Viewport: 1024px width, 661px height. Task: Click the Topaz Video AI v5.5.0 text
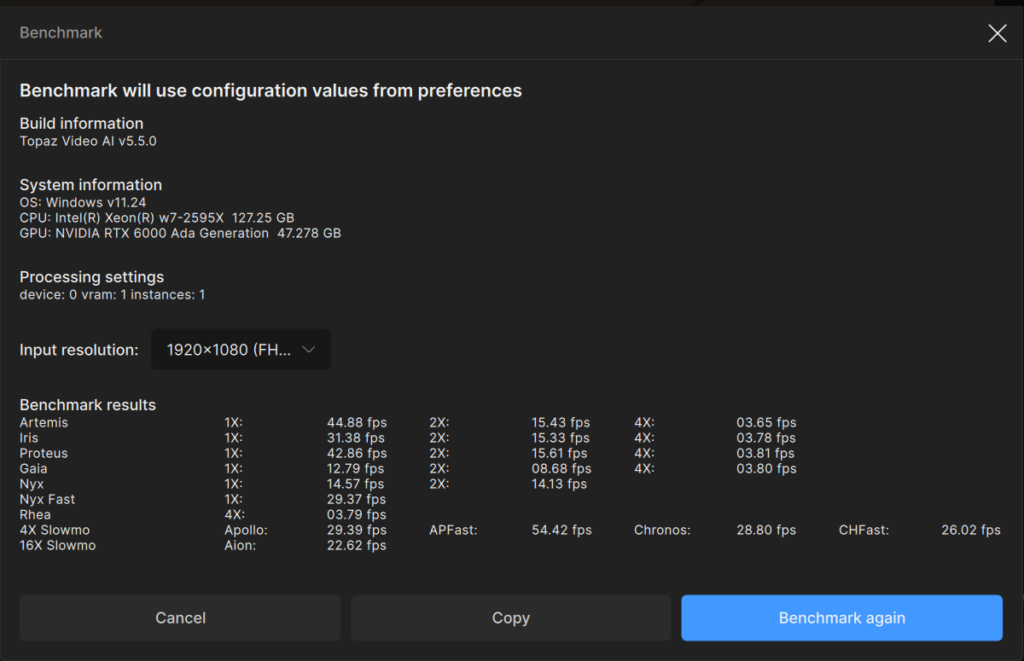88,141
